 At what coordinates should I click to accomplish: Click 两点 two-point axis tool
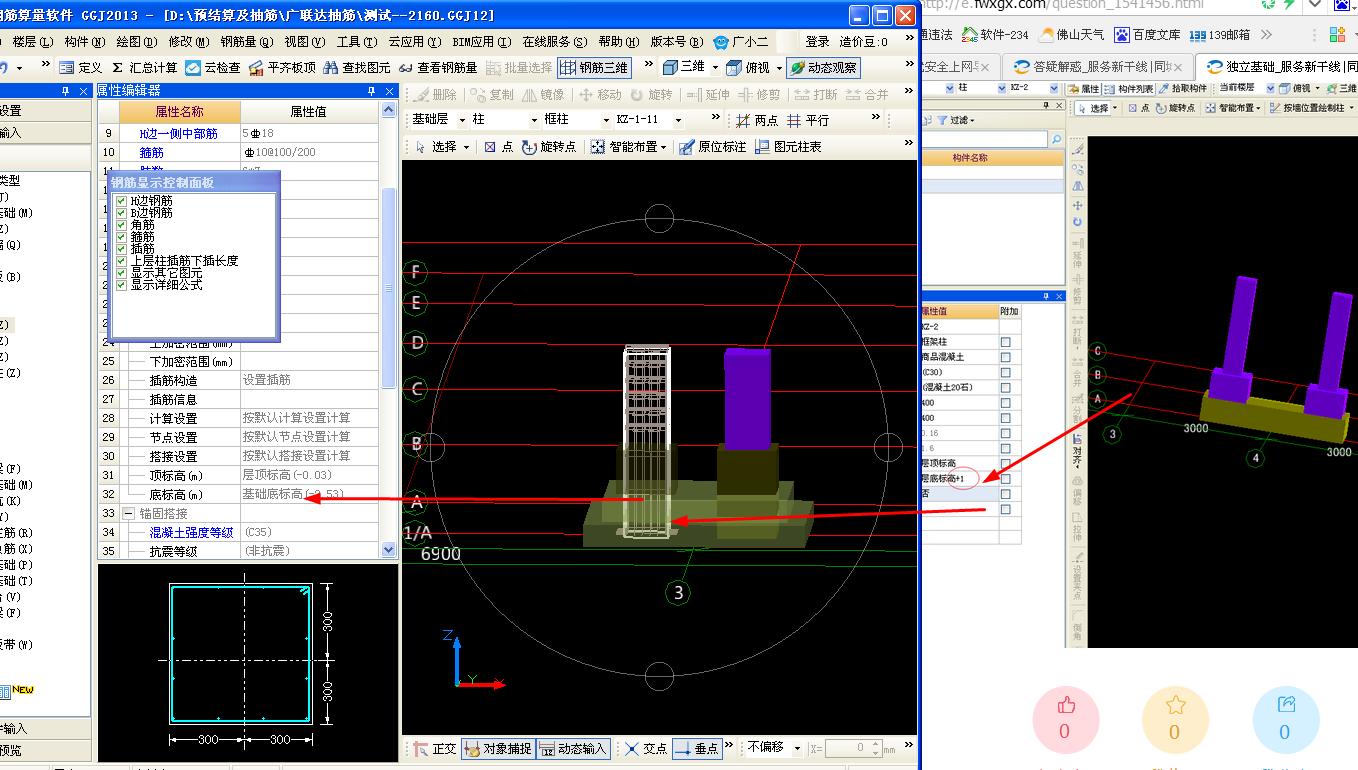[757, 120]
